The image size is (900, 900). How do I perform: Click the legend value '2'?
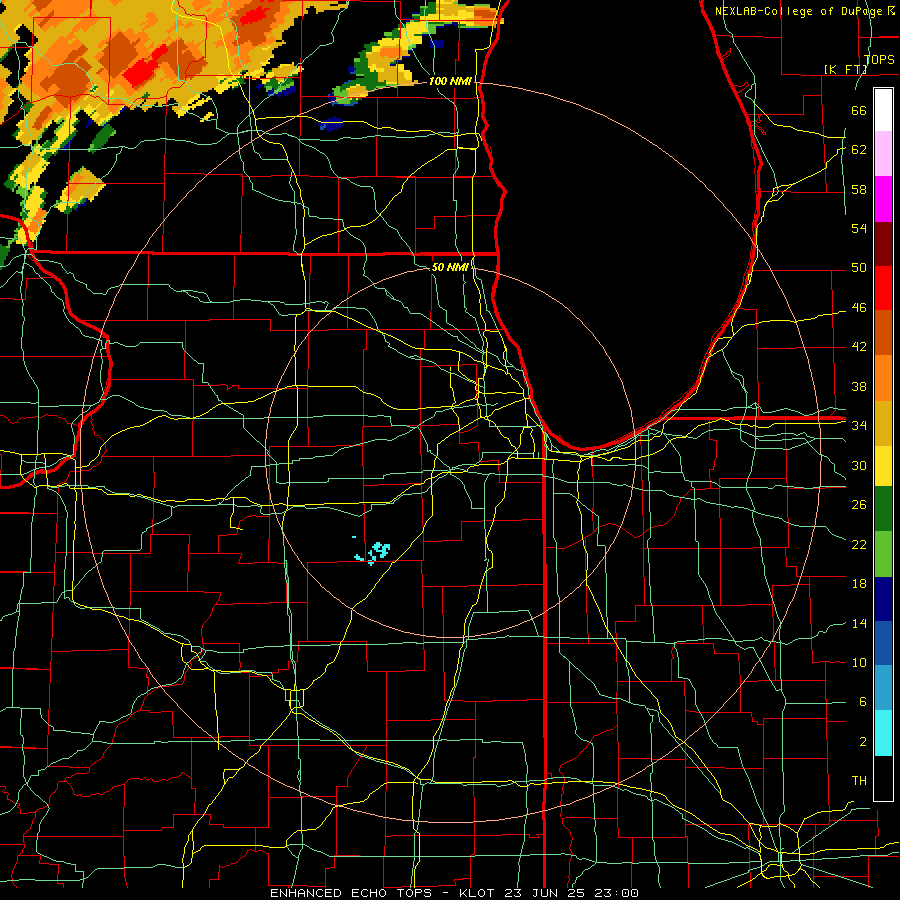862,741
